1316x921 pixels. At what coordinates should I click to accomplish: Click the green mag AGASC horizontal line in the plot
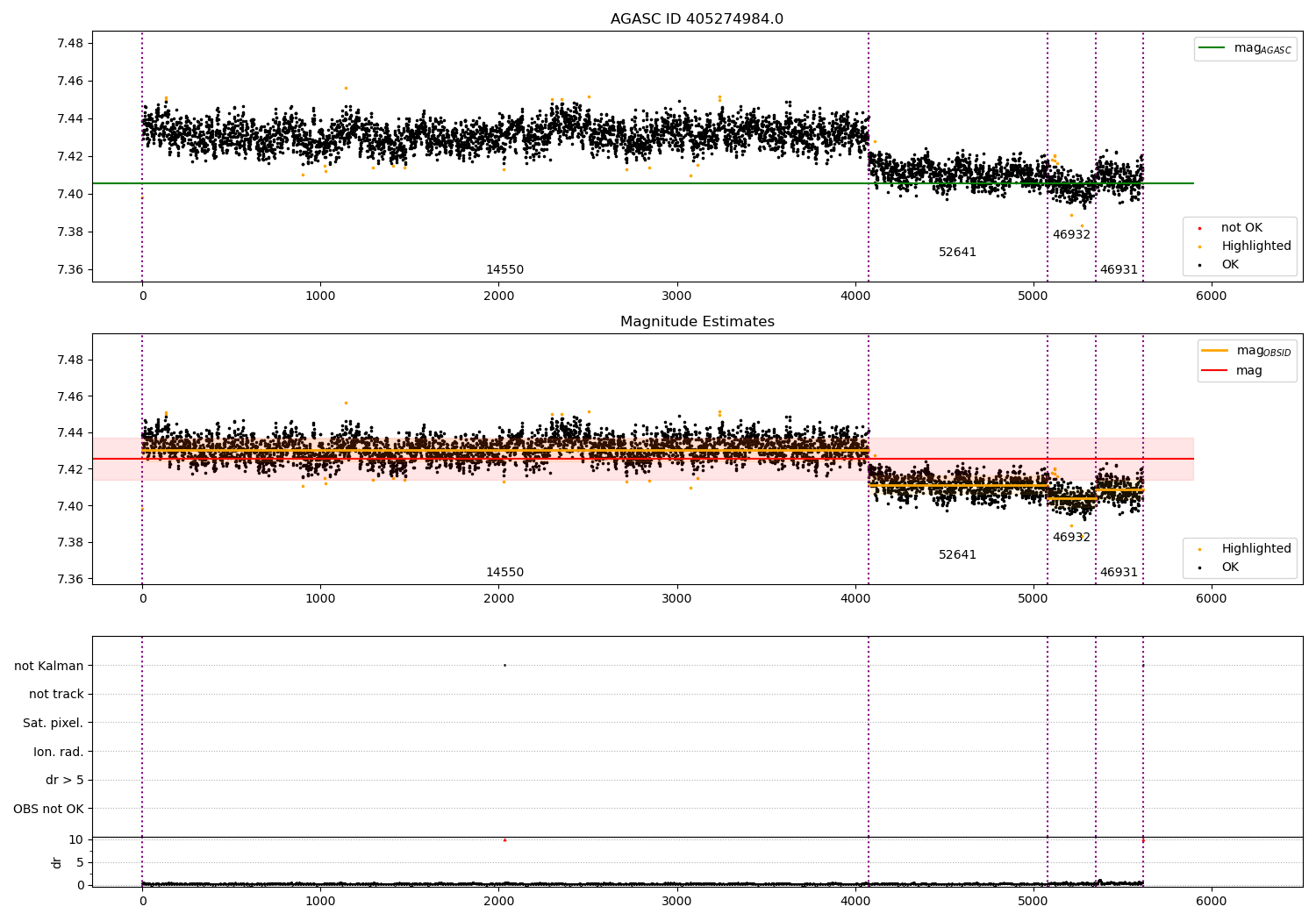[x=643, y=183]
